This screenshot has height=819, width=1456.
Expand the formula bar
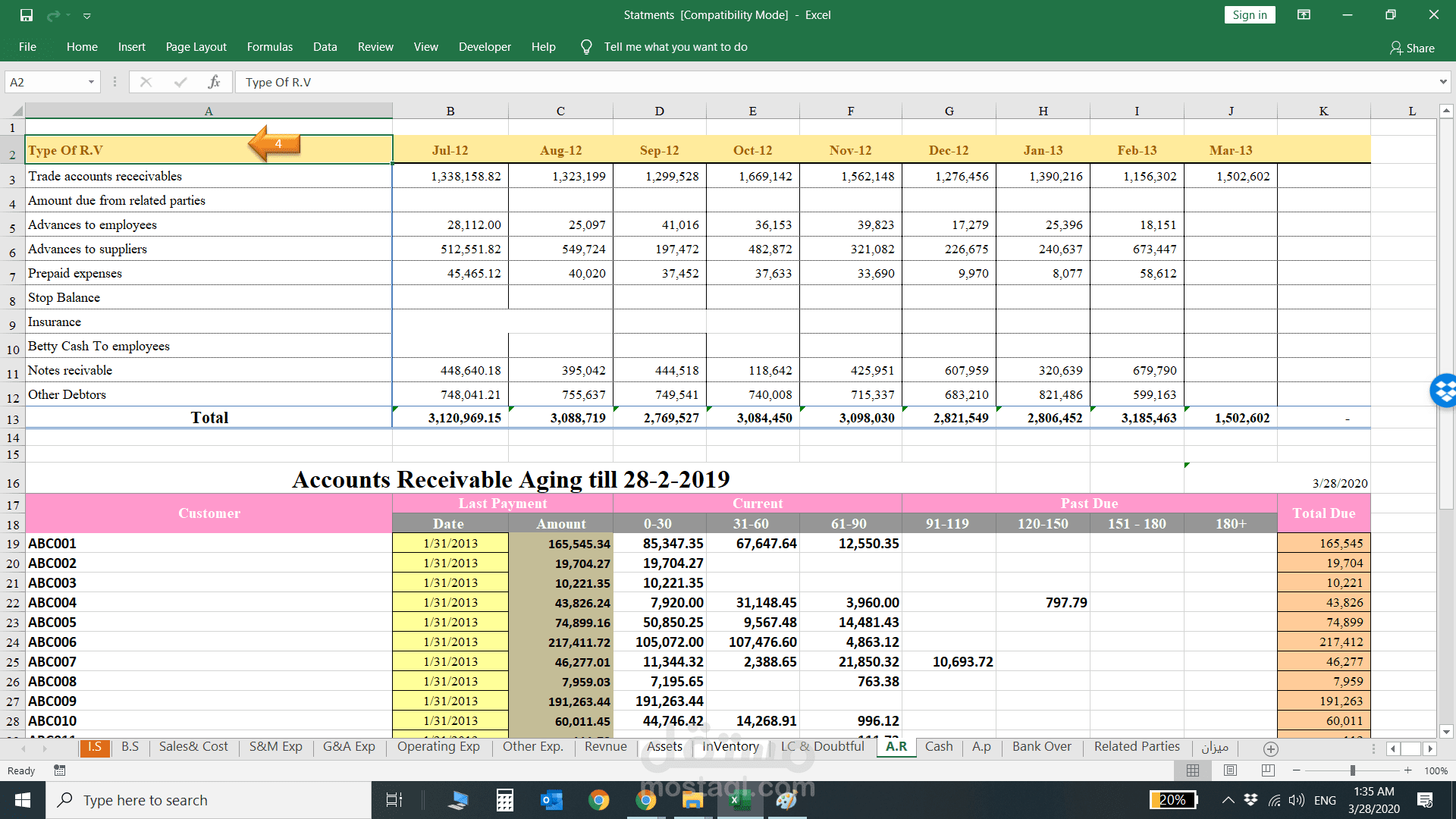1442,82
